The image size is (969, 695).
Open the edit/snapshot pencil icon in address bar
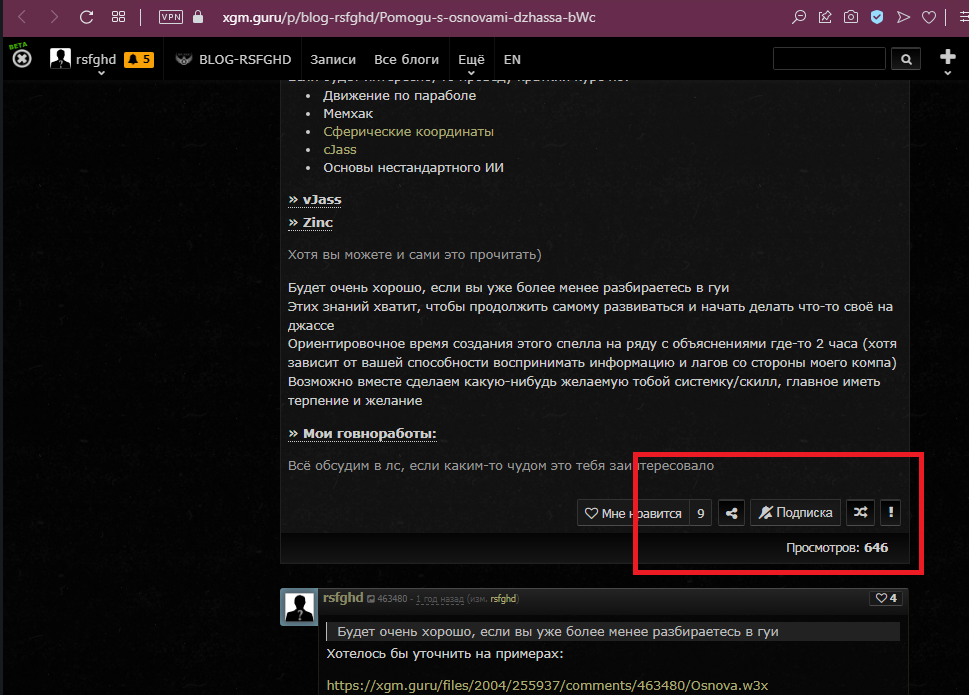[825, 17]
